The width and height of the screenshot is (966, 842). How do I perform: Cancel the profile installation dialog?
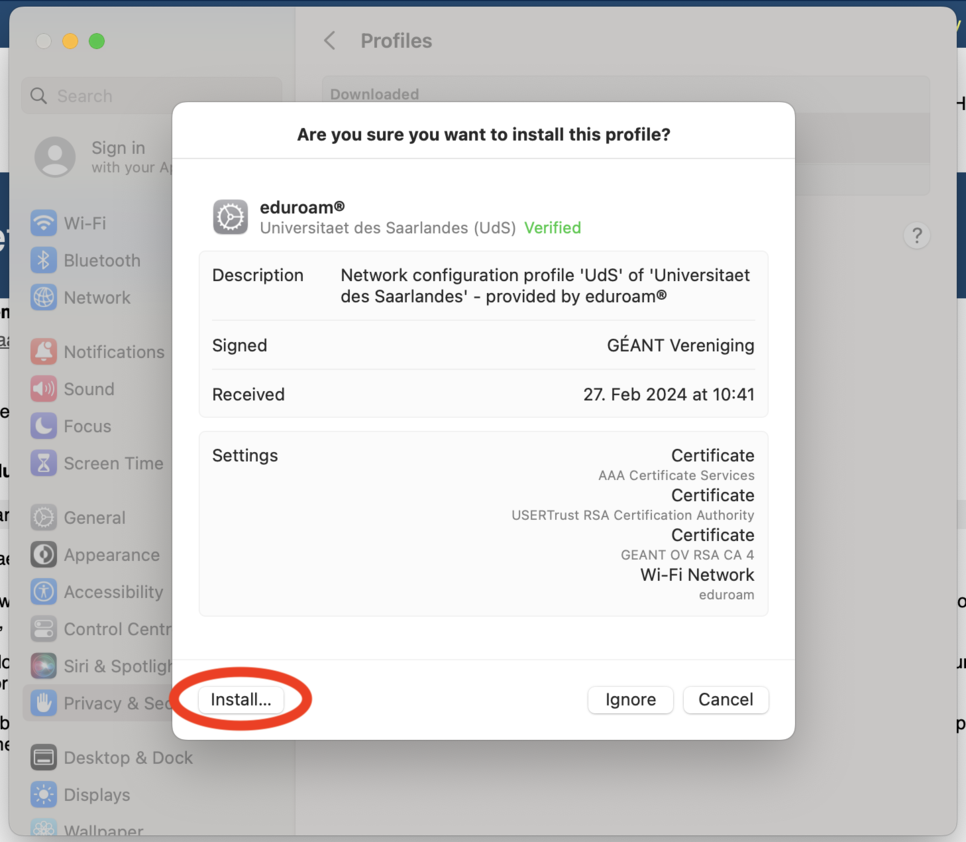726,700
